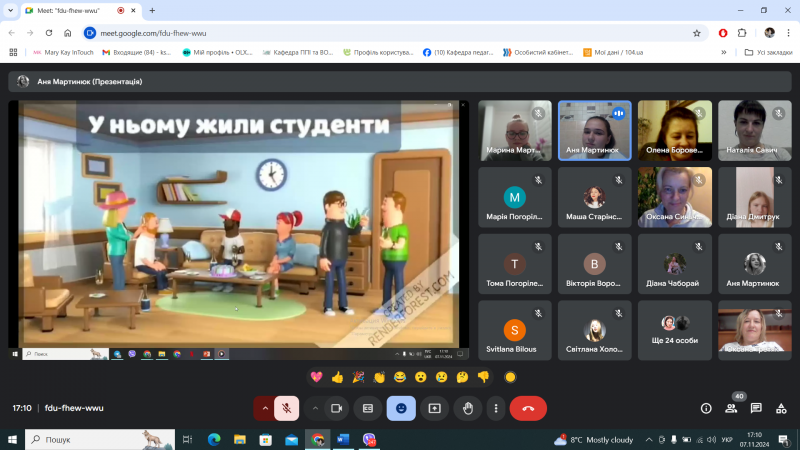Viewport: 800px width, 450px height.
Task: Unmute the microphone in the call bar
Action: click(x=286, y=408)
